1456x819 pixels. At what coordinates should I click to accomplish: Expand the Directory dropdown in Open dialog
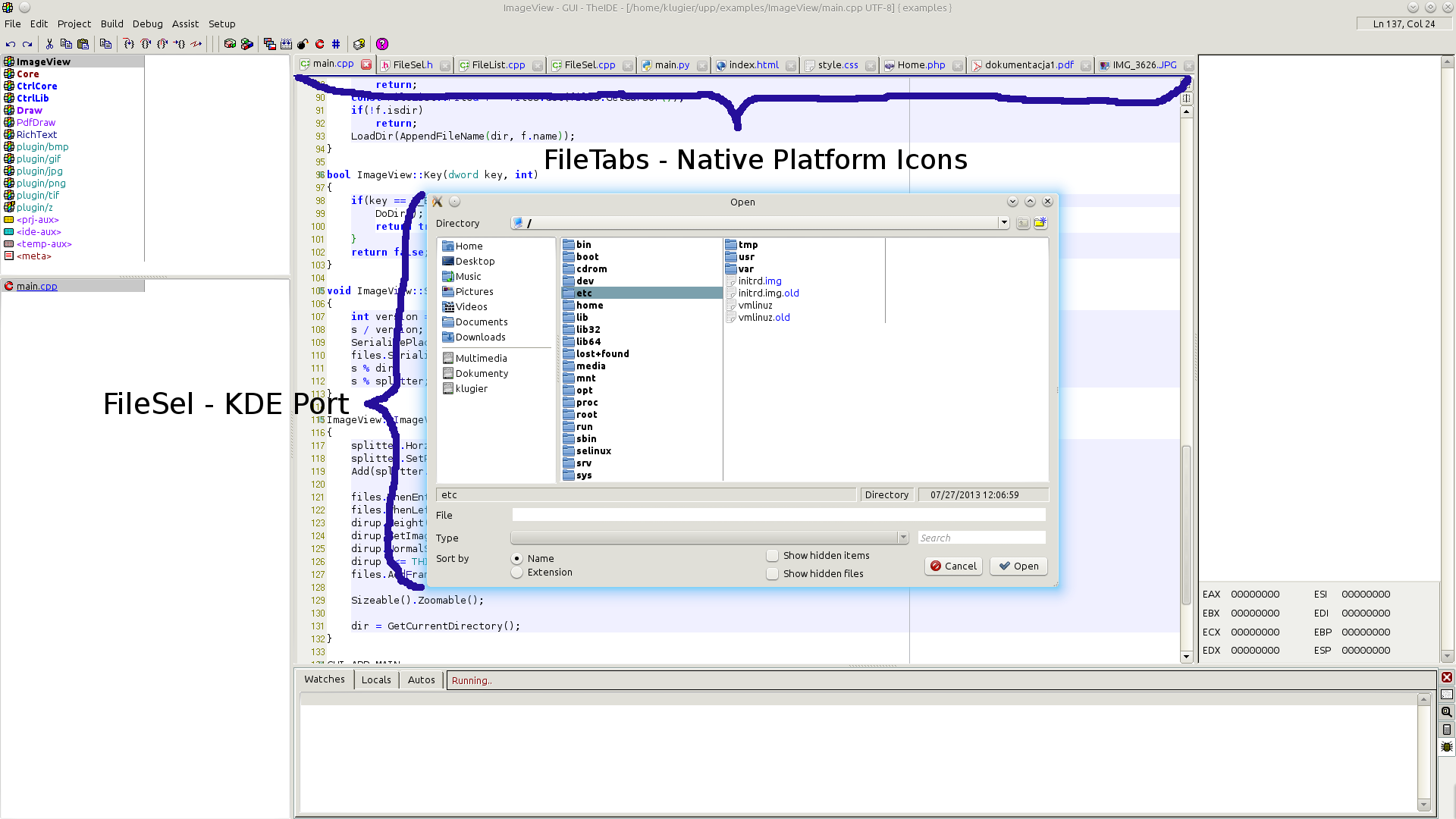1003,222
